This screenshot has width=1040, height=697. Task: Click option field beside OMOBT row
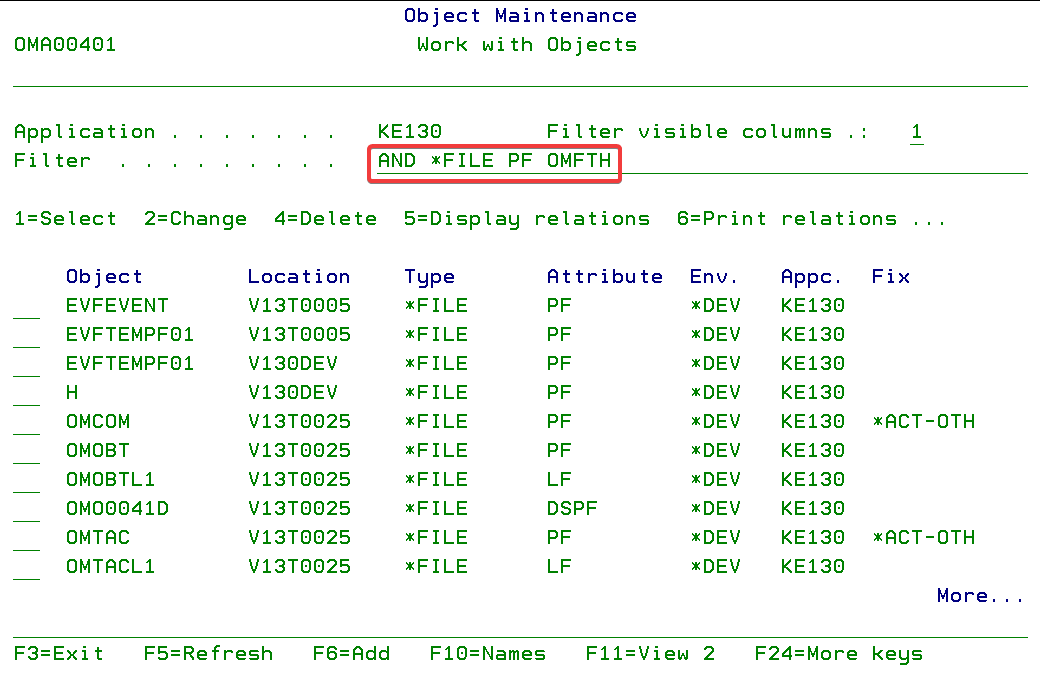point(27,451)
